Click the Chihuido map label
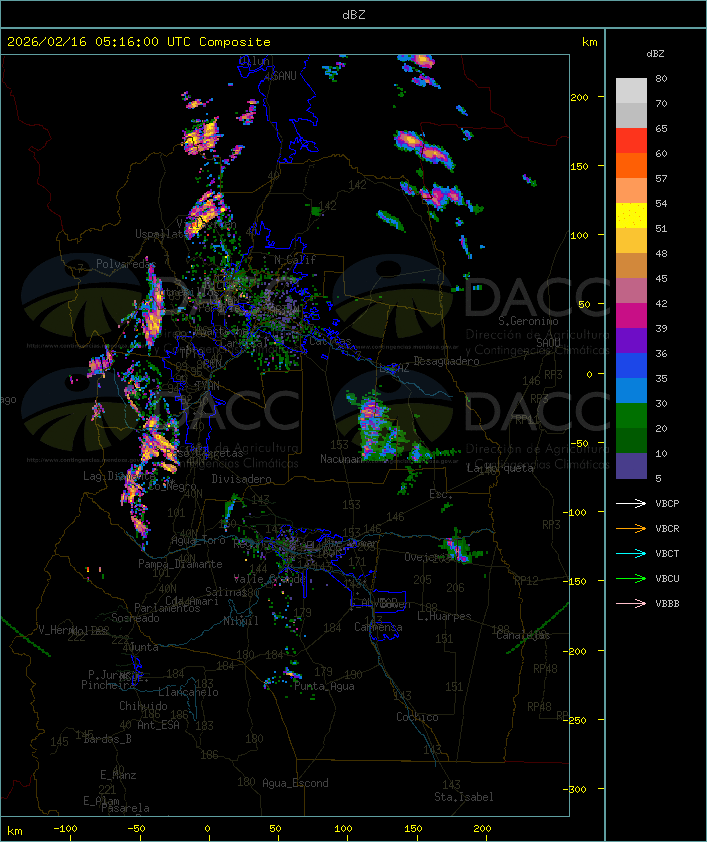Image resolution: width=707 pixels, height=842 pixels. tap(143, 706)
